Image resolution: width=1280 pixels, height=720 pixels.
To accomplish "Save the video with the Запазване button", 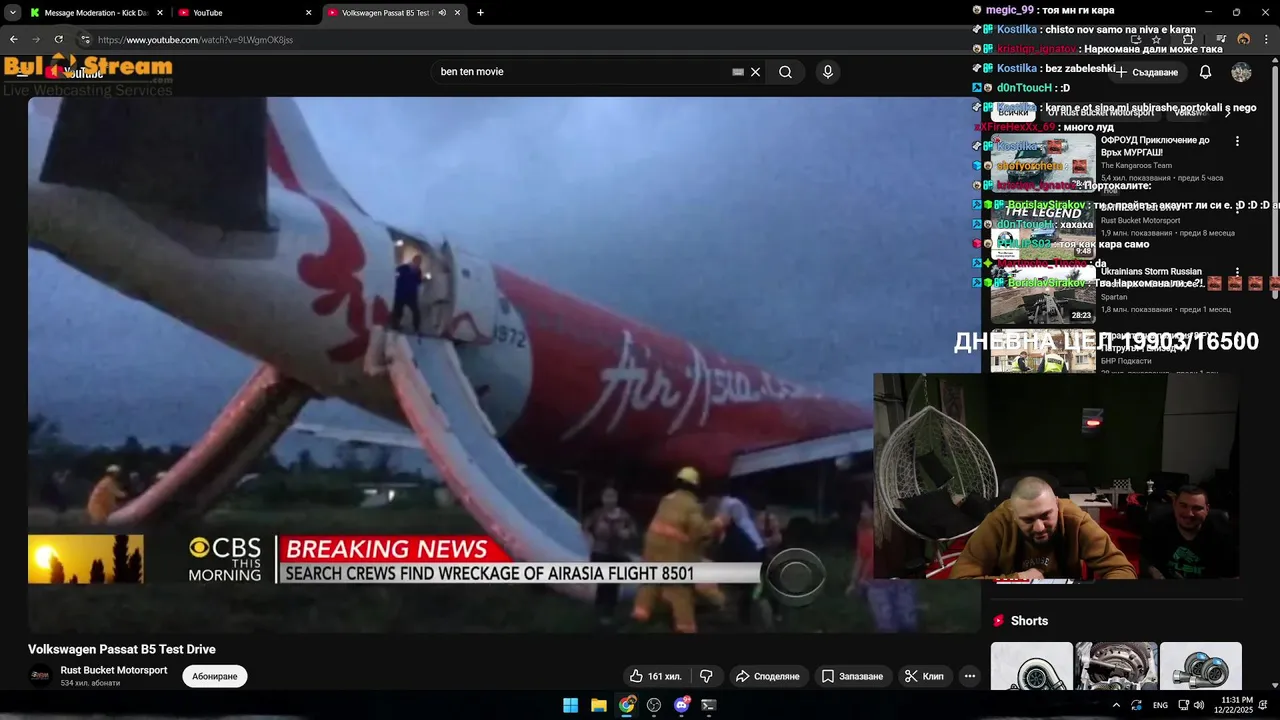I will pyautogui.click(x=853, y=677).
